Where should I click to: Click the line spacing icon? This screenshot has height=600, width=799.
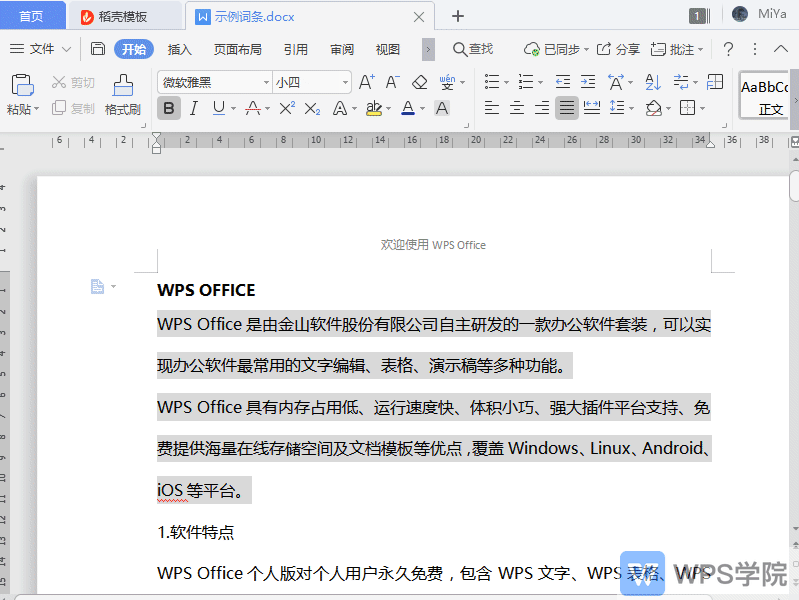[617, 108]
